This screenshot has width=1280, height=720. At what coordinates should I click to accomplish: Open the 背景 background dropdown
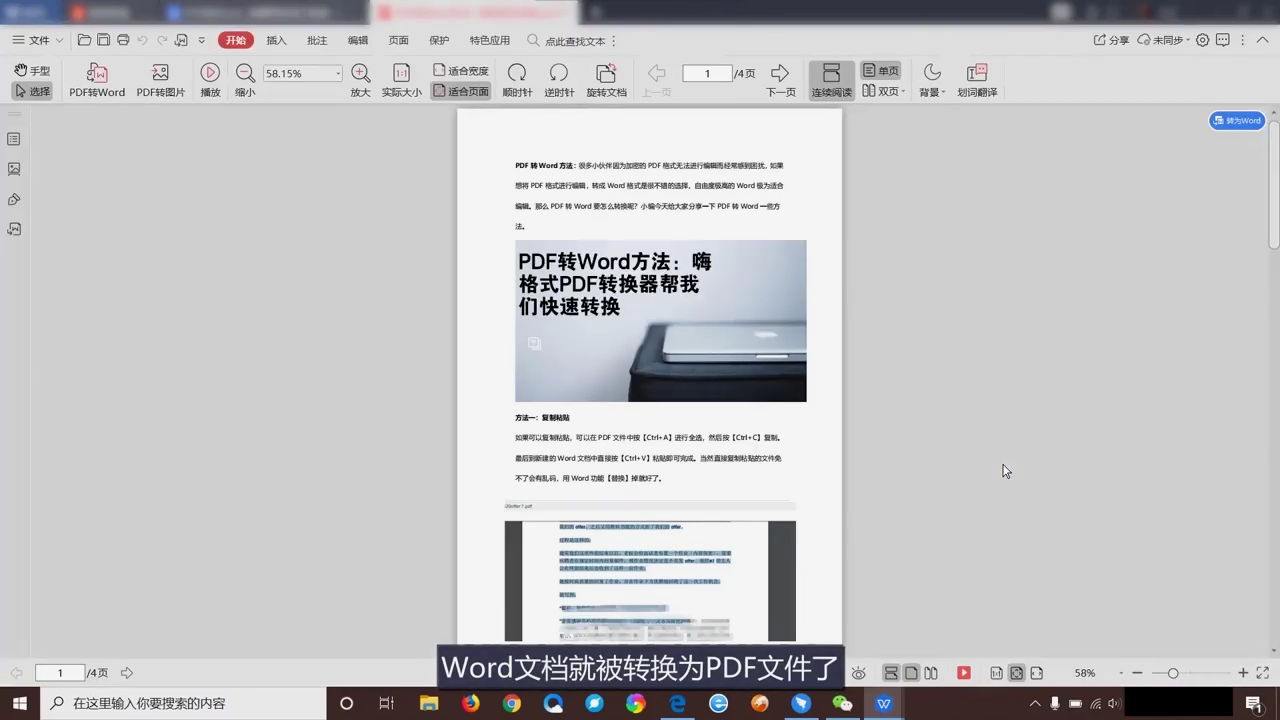(932, 80)
